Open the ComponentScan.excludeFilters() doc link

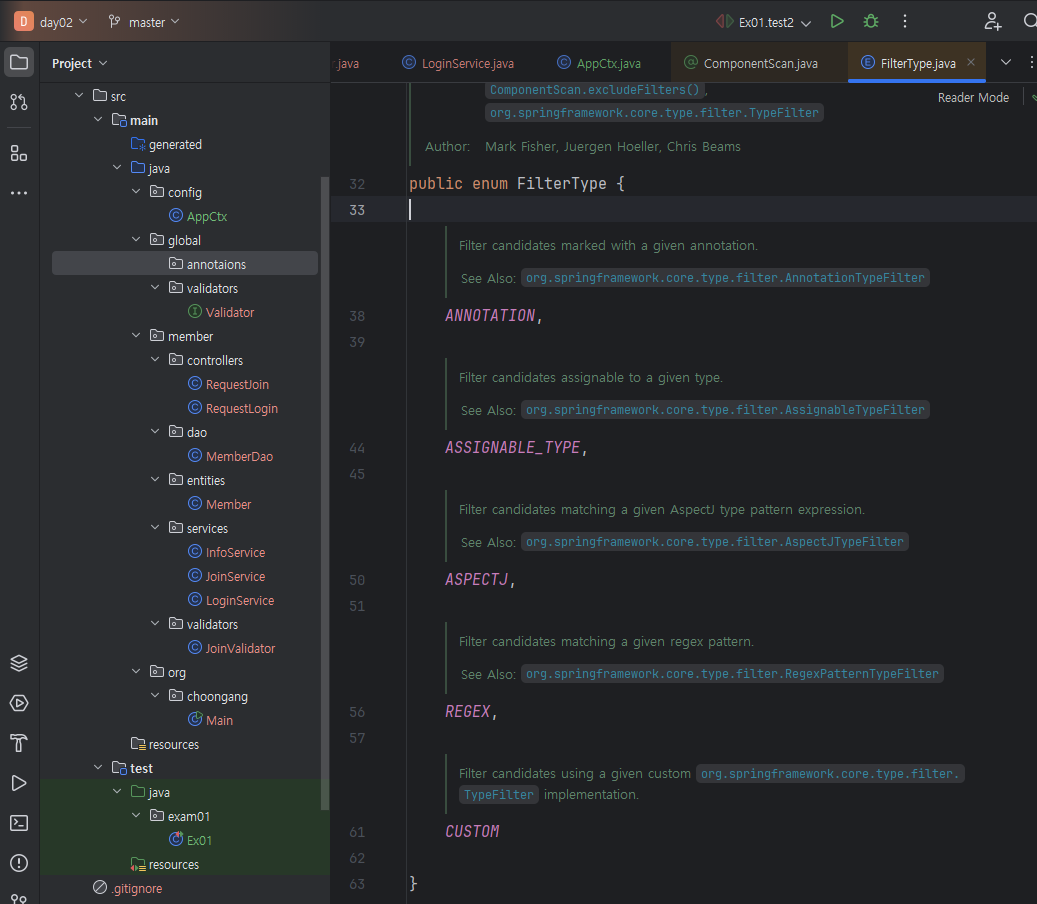pos(596,89)
